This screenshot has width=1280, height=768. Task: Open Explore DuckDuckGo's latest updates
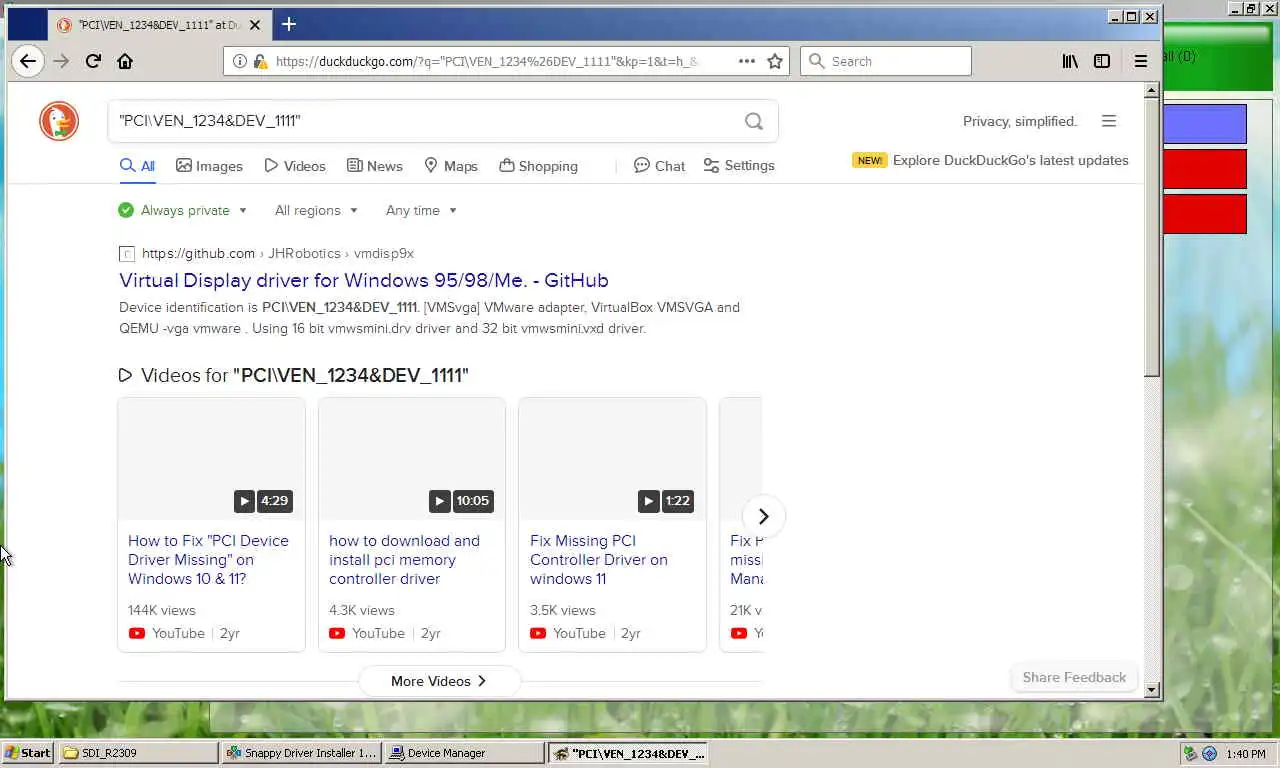pyautogui.click(x=1010, y=160)
